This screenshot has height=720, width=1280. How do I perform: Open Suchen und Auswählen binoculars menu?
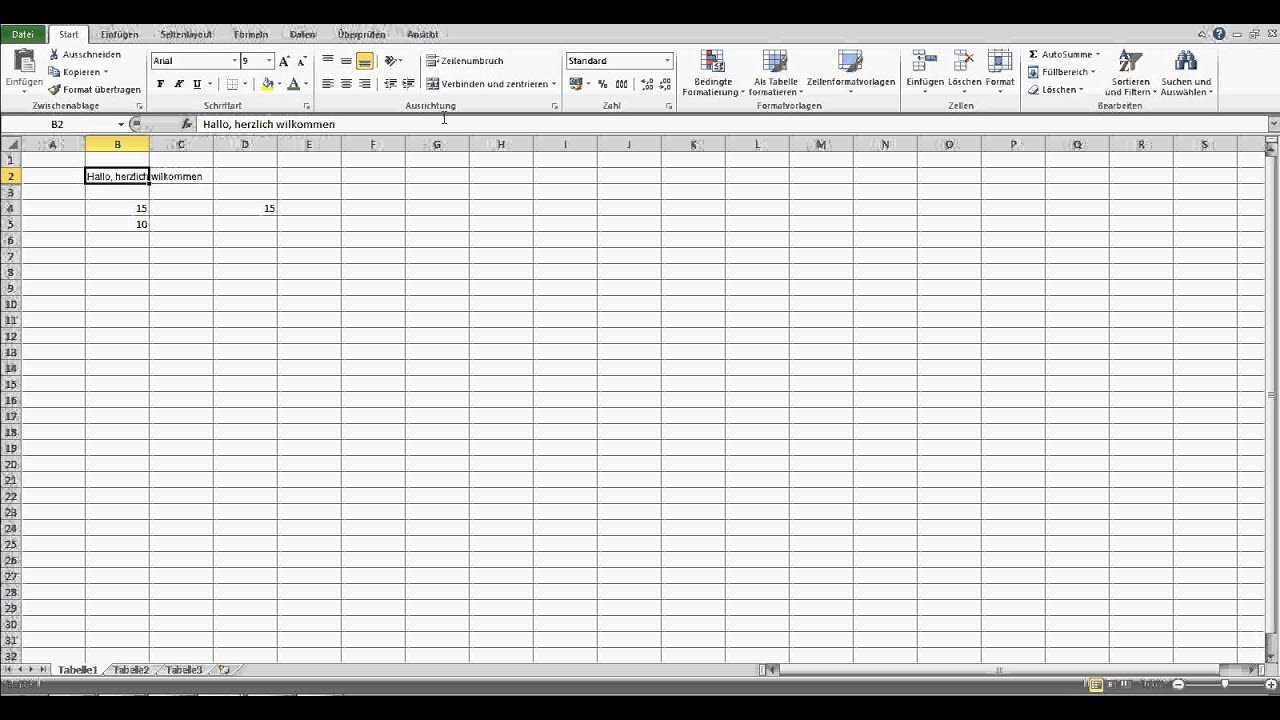click(1187, 73)
